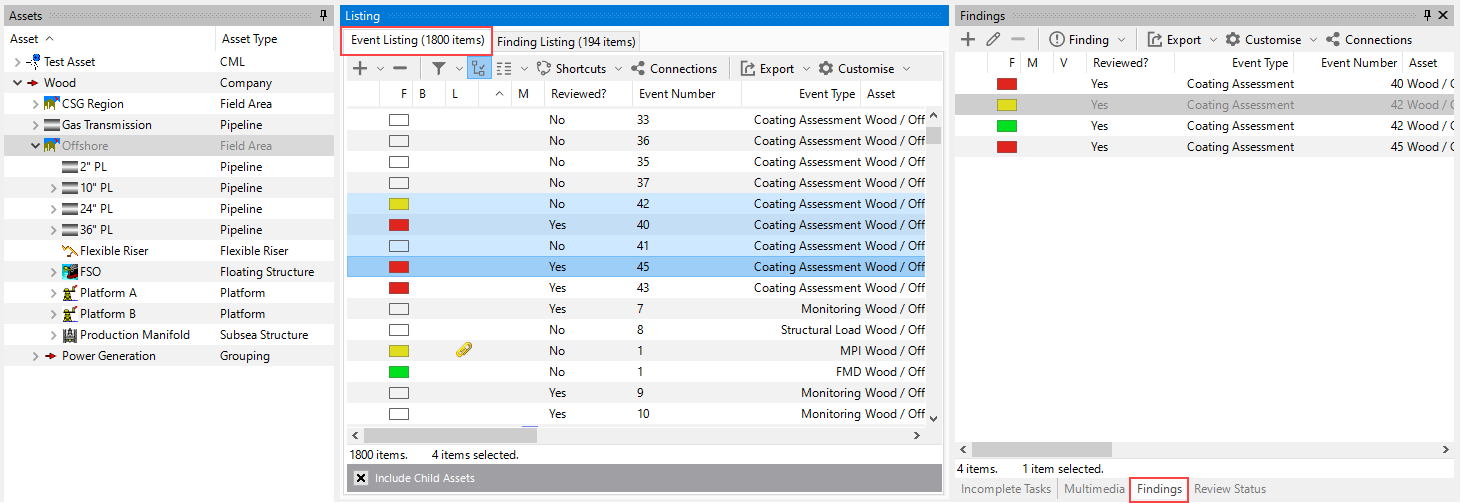Switch to Finding Listing tab

(566, 41)
